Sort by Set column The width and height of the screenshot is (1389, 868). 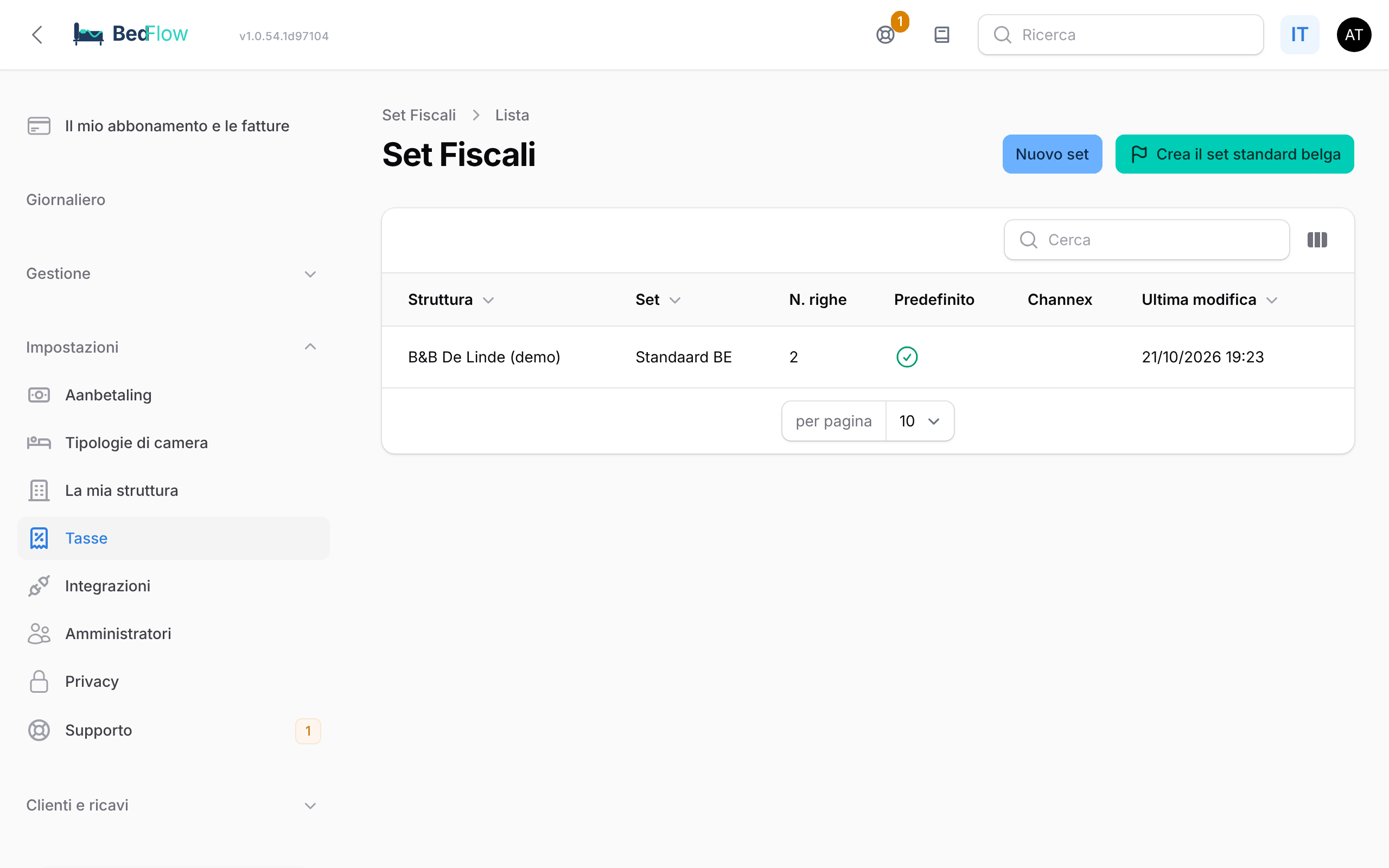[x=658, y=299]
